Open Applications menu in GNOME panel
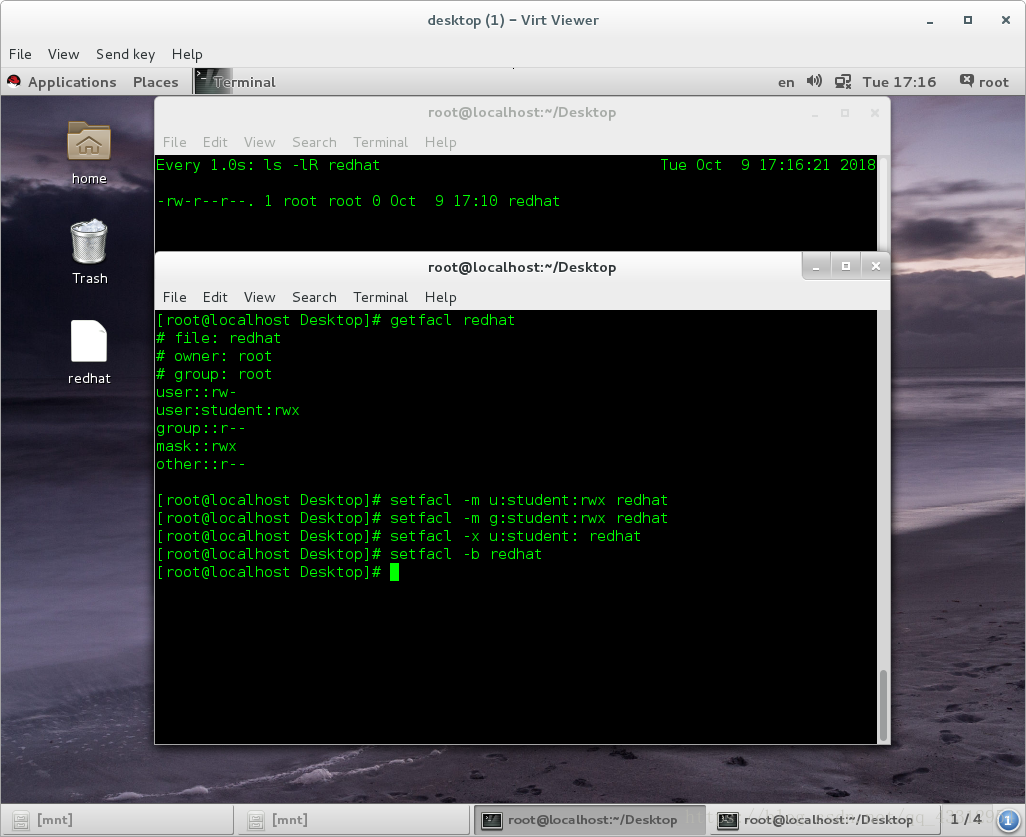 click(72, 82)
